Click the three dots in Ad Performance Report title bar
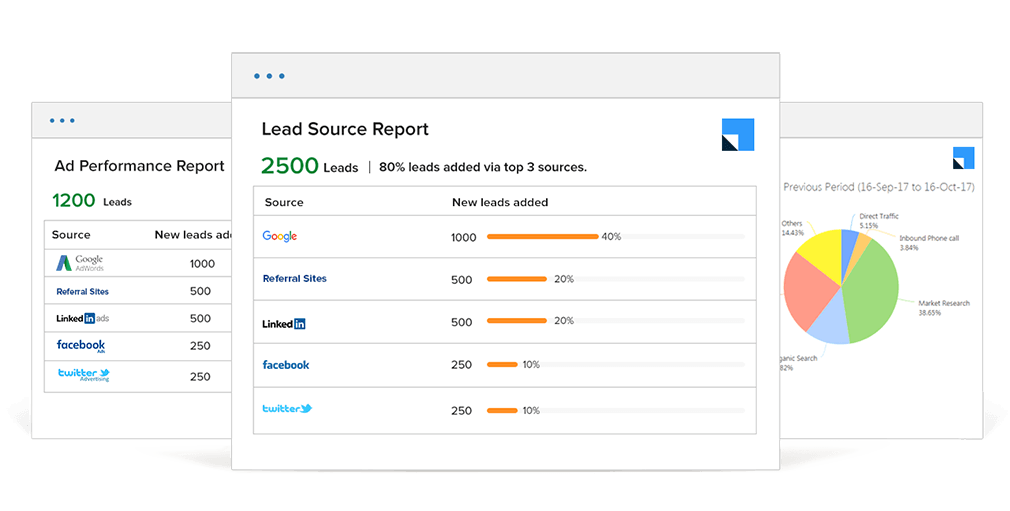 (x=62, y=121)
